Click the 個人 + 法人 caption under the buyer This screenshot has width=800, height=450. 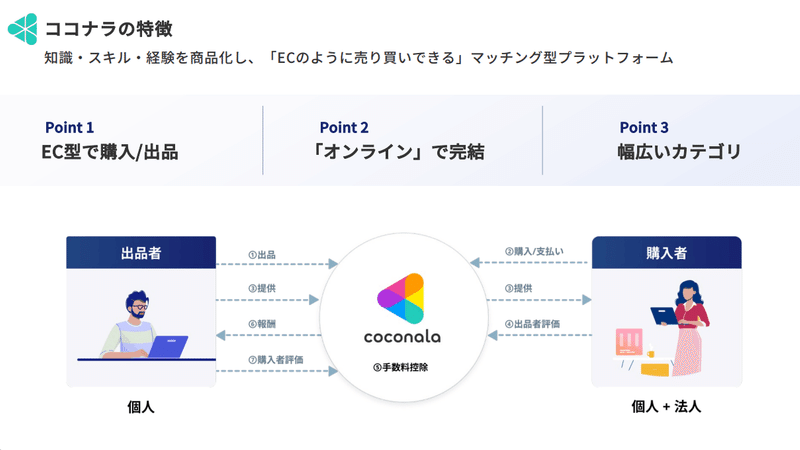pos(666,407)
